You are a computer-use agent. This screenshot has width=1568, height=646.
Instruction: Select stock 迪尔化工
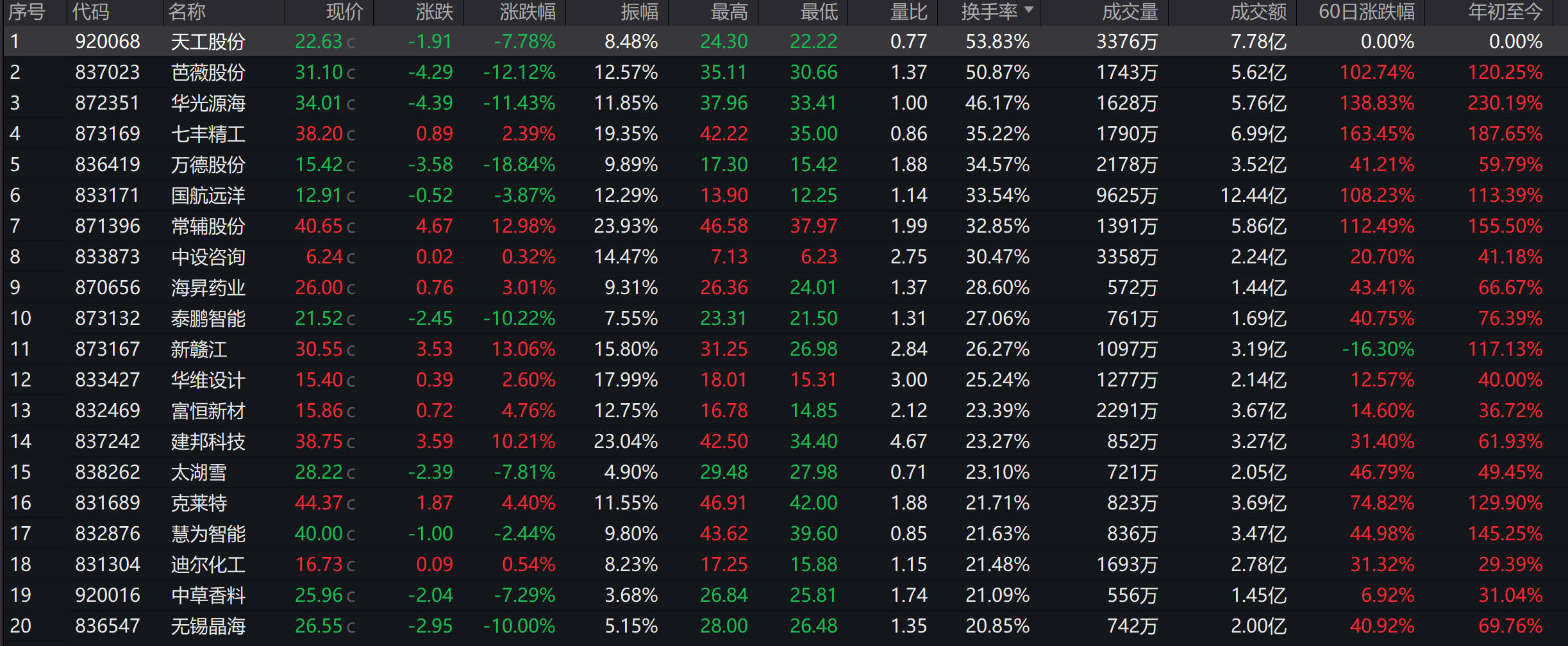point(208,565)
